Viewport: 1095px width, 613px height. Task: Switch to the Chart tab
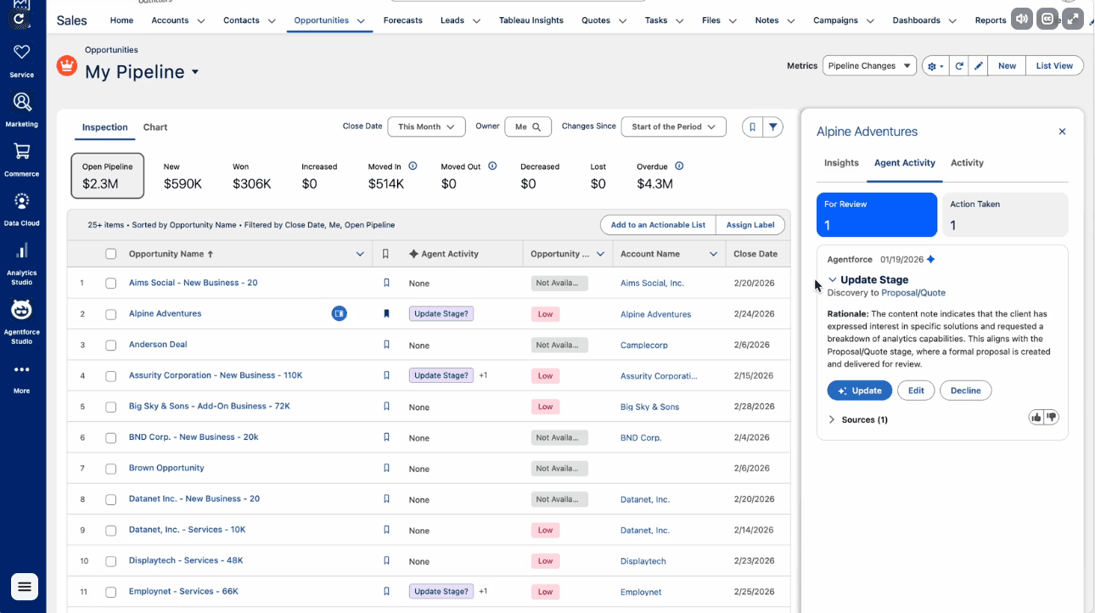[155, 127]
